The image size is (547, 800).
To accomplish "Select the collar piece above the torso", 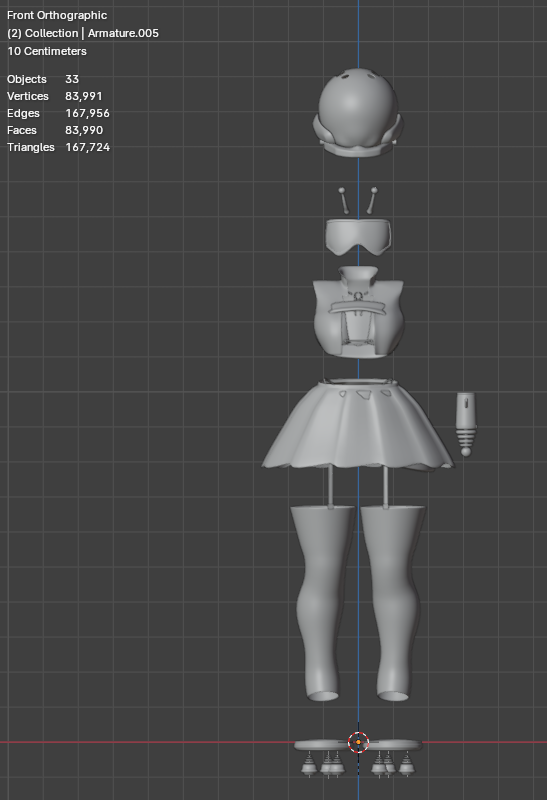I will pos(358,277).
